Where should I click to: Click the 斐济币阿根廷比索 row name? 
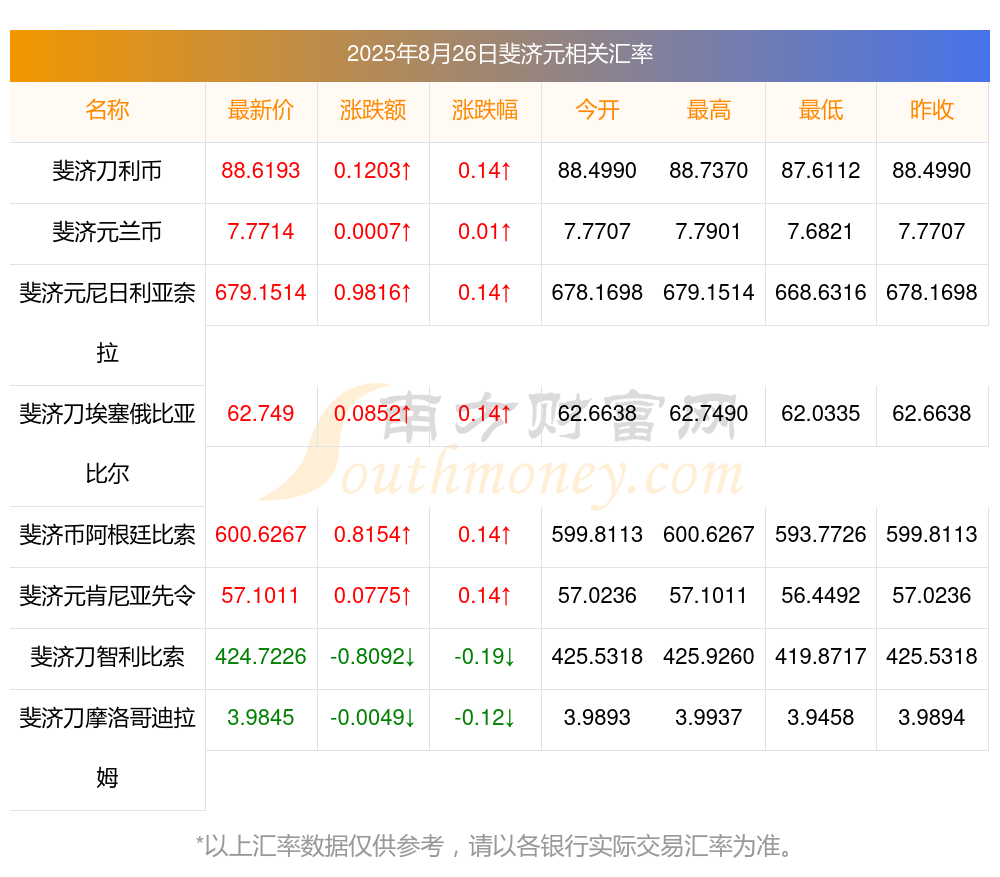[107, 535]
